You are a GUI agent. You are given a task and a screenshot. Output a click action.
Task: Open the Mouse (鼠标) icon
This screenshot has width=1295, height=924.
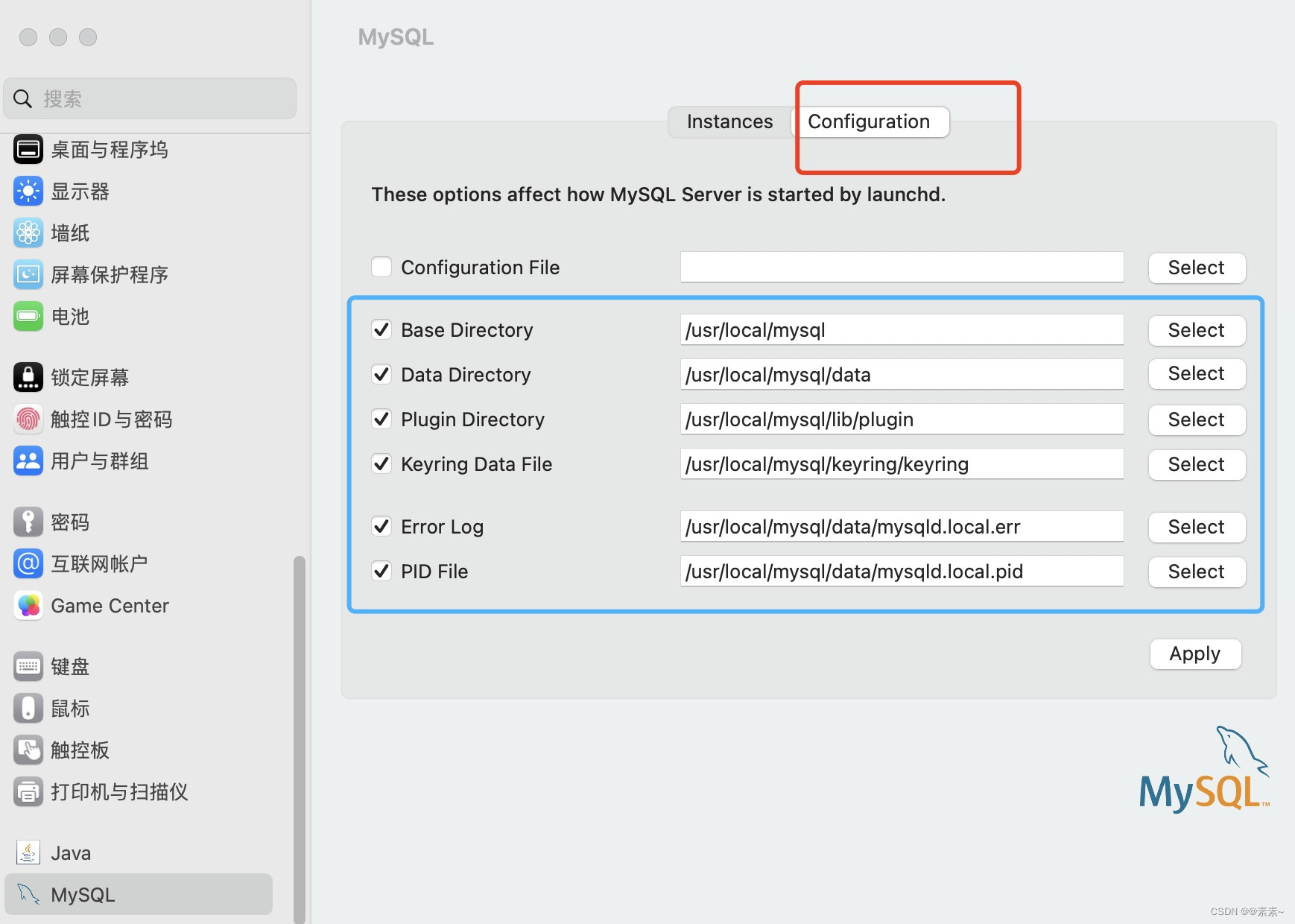(28, 708)
